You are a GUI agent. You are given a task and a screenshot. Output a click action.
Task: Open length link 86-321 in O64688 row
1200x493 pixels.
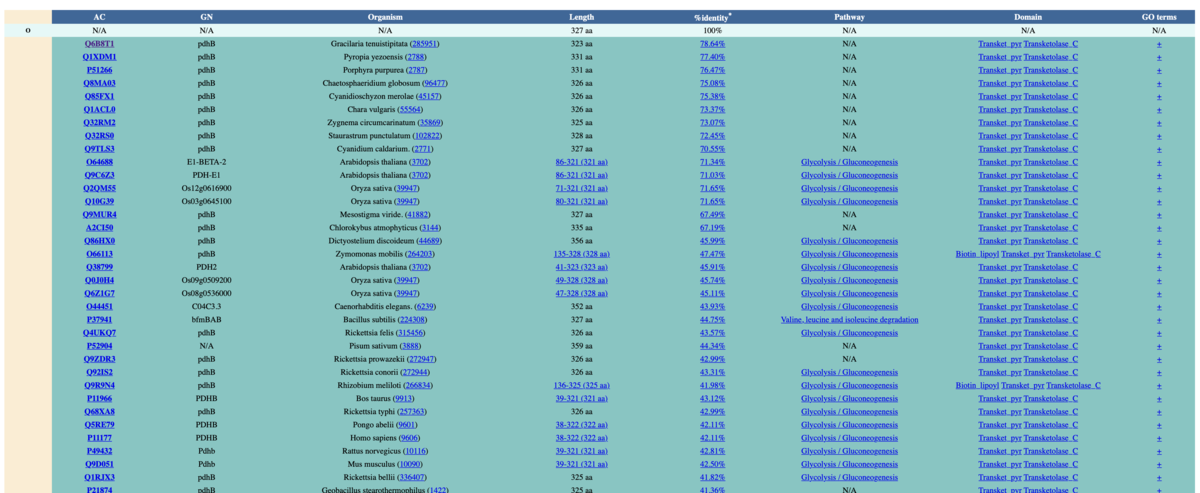click(582, 162)
